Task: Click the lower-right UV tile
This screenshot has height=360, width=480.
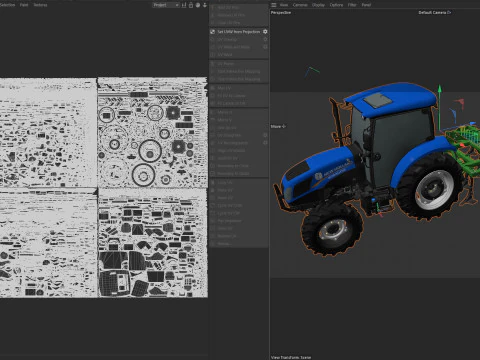Action: 152,243
